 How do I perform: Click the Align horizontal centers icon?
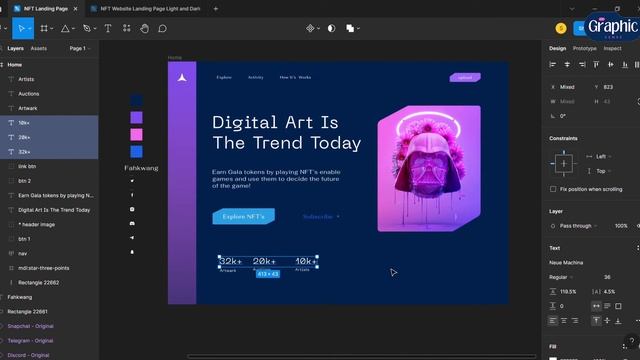567,64
